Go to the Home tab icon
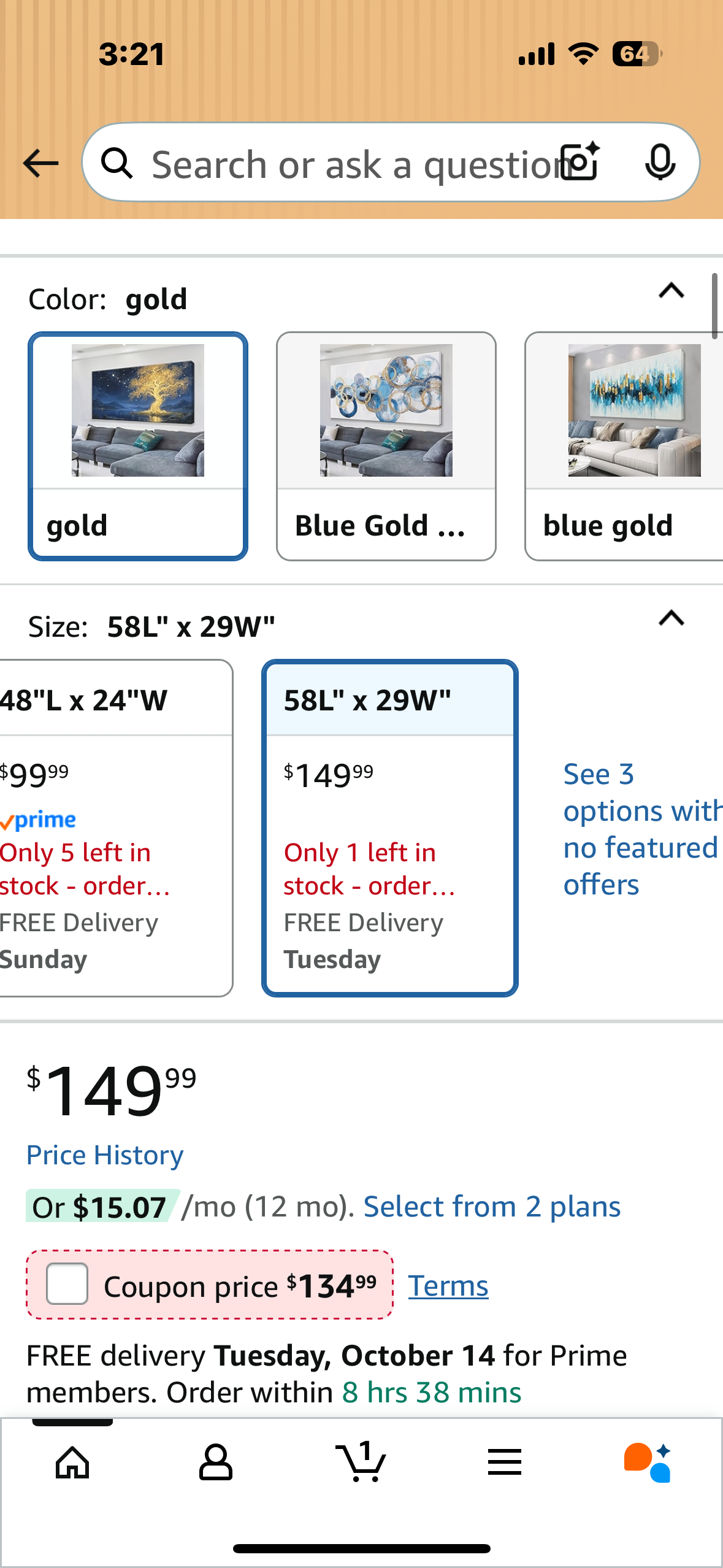Image resolution: width=723 pixels, height=1568 pixels. pos(72,1462)
